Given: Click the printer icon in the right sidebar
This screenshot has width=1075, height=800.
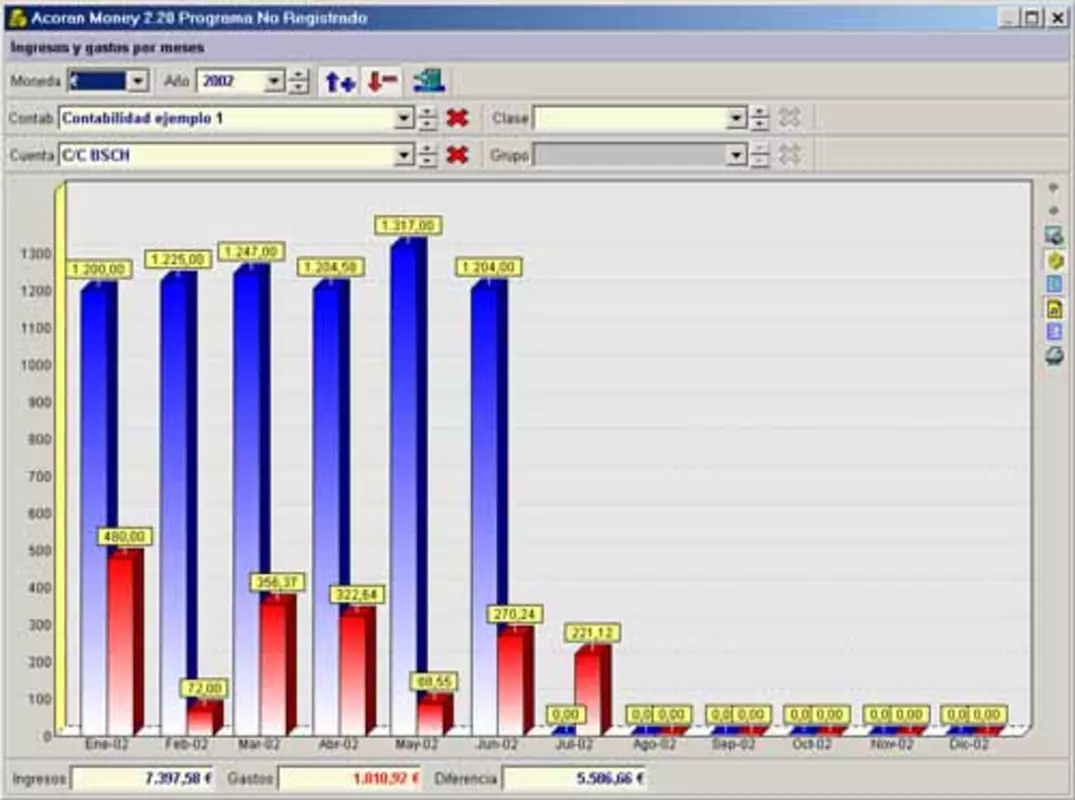Looking at the screenshot, I should 1054,356.
